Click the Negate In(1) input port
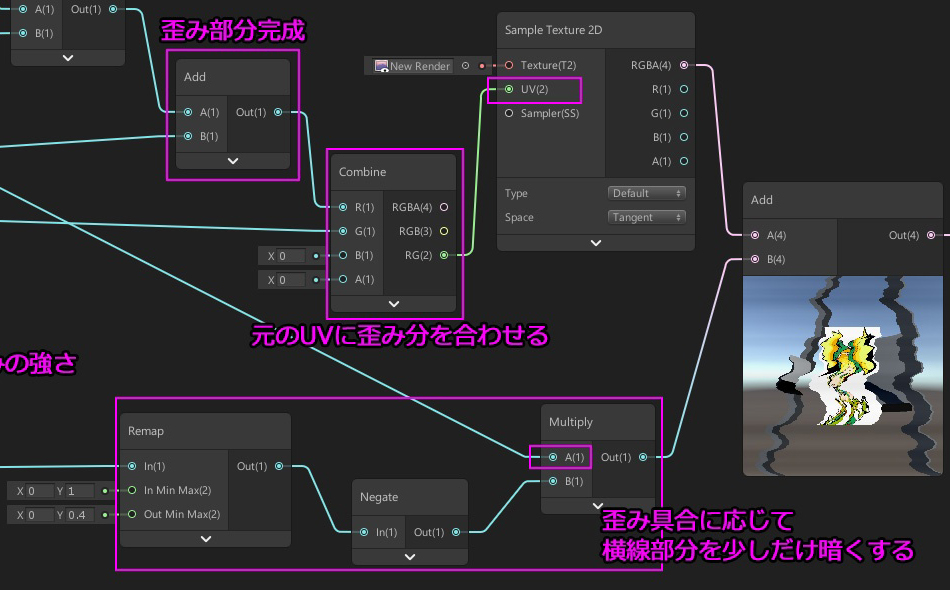 (x=364, y=532)
